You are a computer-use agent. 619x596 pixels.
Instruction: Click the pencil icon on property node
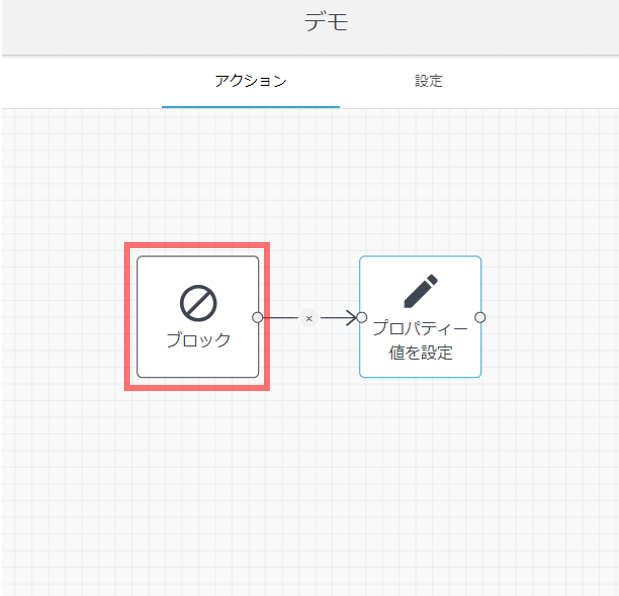(420, 289)
